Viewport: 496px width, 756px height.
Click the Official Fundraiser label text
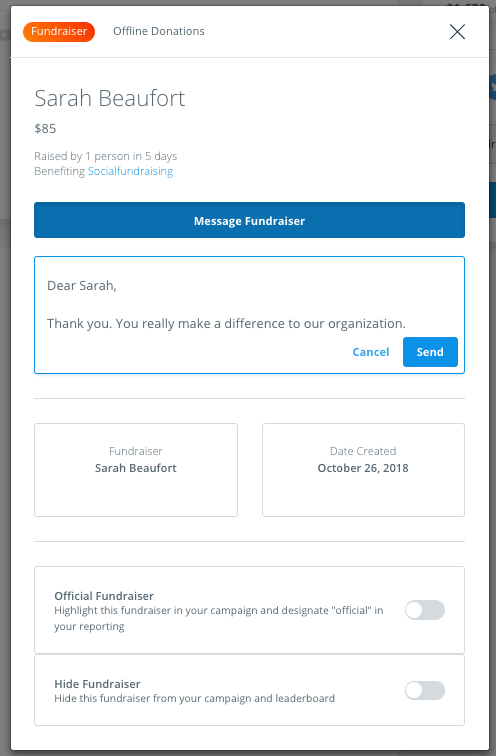[104, 596]
